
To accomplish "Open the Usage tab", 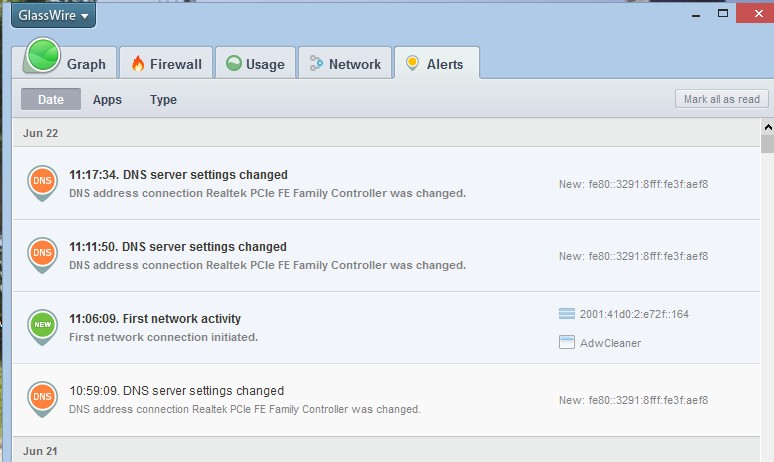I will click(x=255, y=64).
